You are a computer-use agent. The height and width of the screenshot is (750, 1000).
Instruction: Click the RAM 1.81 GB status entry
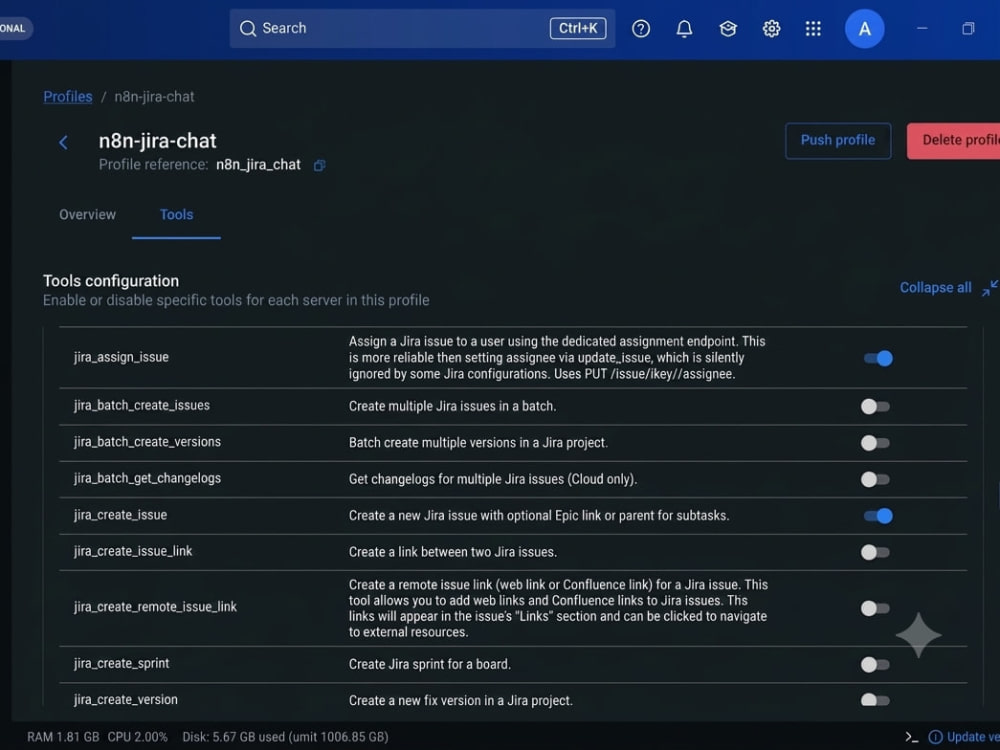click(63, 737)
